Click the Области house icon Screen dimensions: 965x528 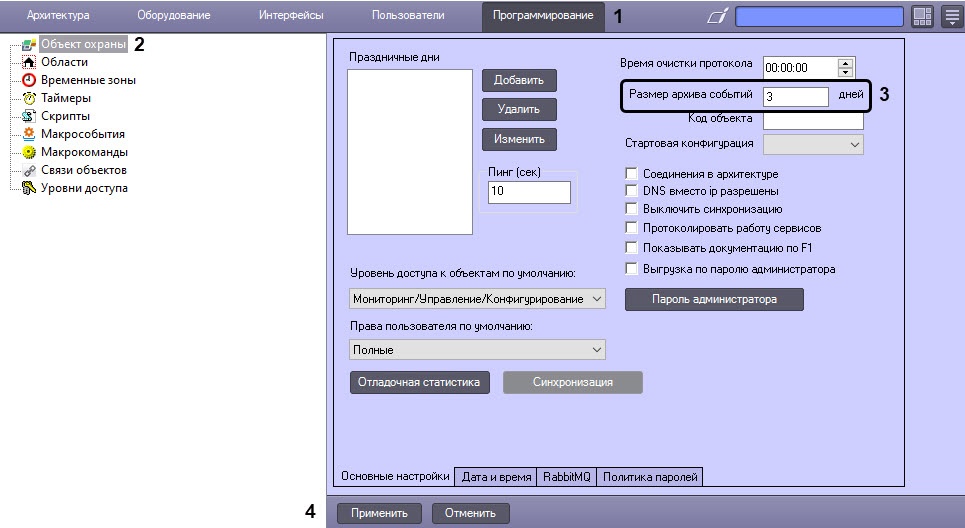click(29, 62)
